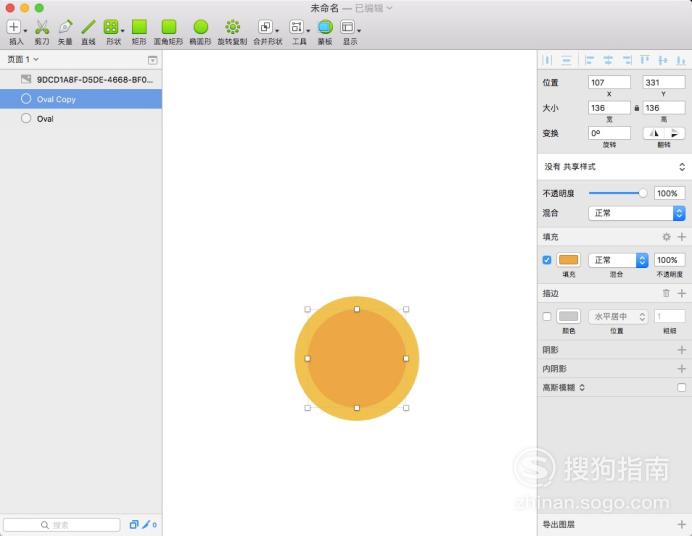Open the Insert (插入) tool

[14, 27]
